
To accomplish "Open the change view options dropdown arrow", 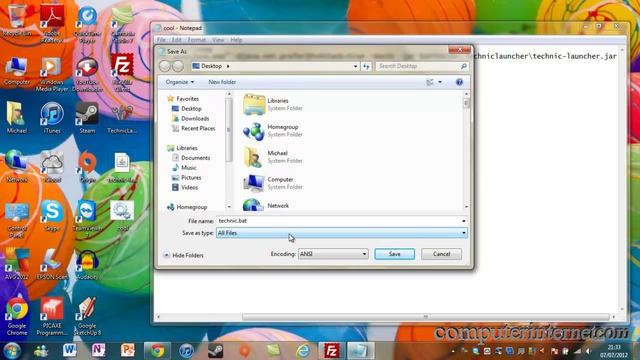I will point(440,82).
